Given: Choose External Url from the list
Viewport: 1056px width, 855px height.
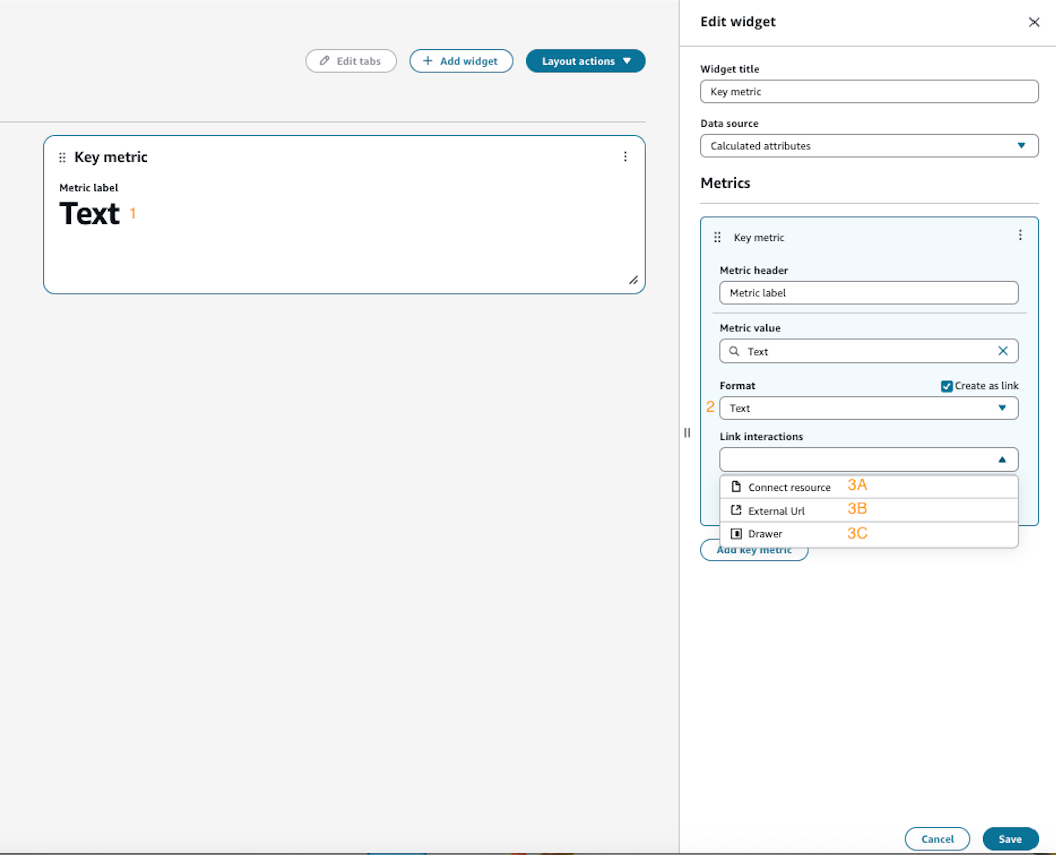Looking at the screenshot, I should 776,511.
